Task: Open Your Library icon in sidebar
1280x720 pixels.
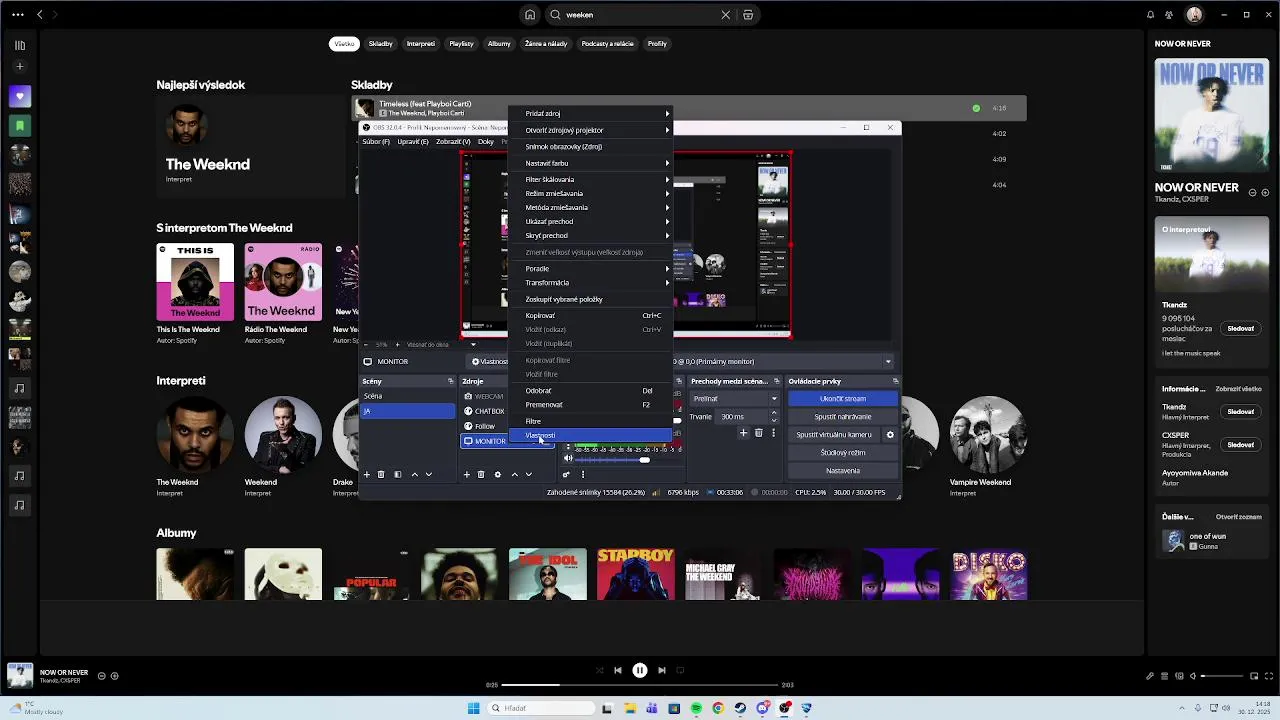Action: [x=19, y=45]
